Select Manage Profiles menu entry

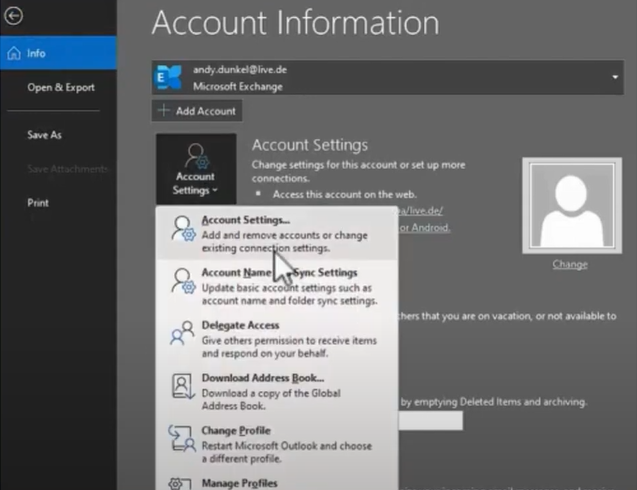pyautogui.click(x=277, y=482)
